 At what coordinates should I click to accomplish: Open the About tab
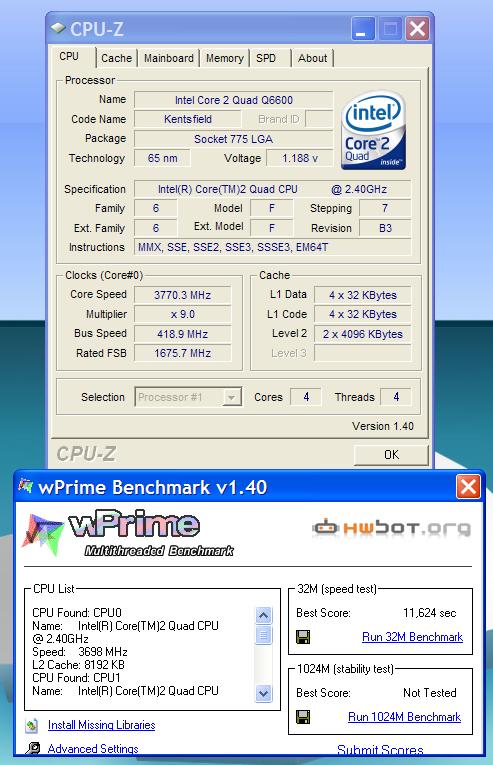point(312,58)
